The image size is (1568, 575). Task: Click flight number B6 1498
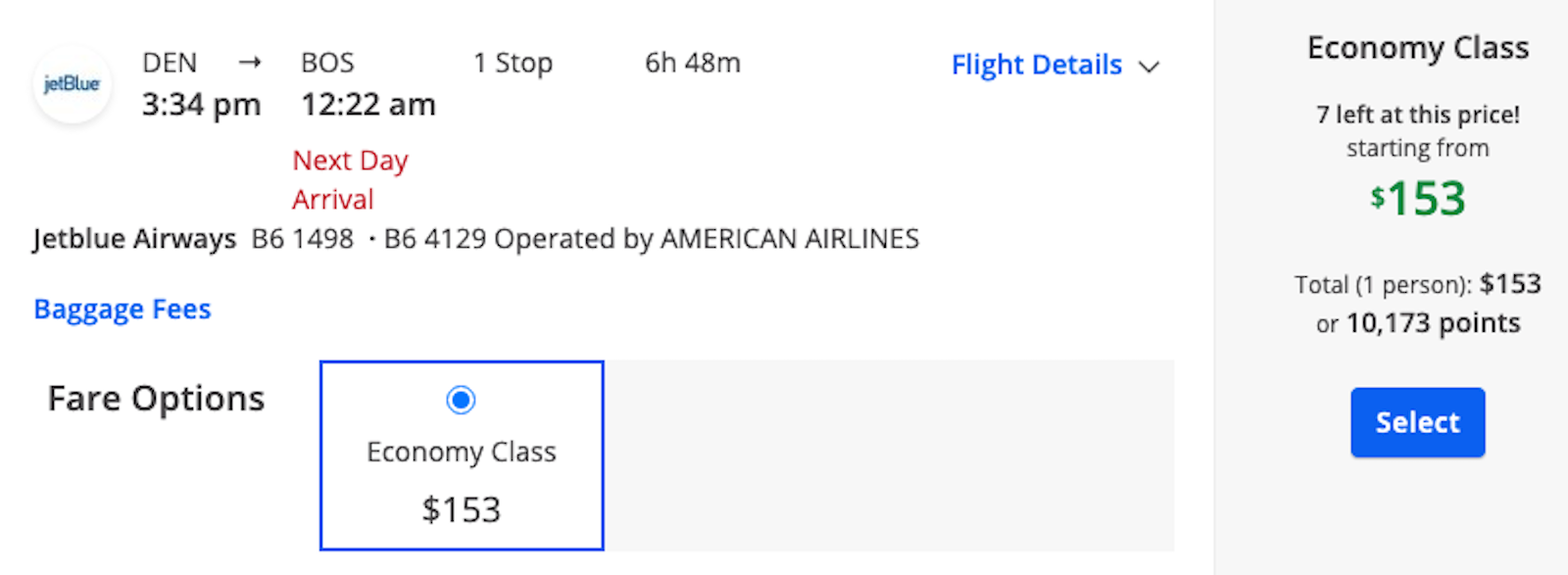point(302,239)
